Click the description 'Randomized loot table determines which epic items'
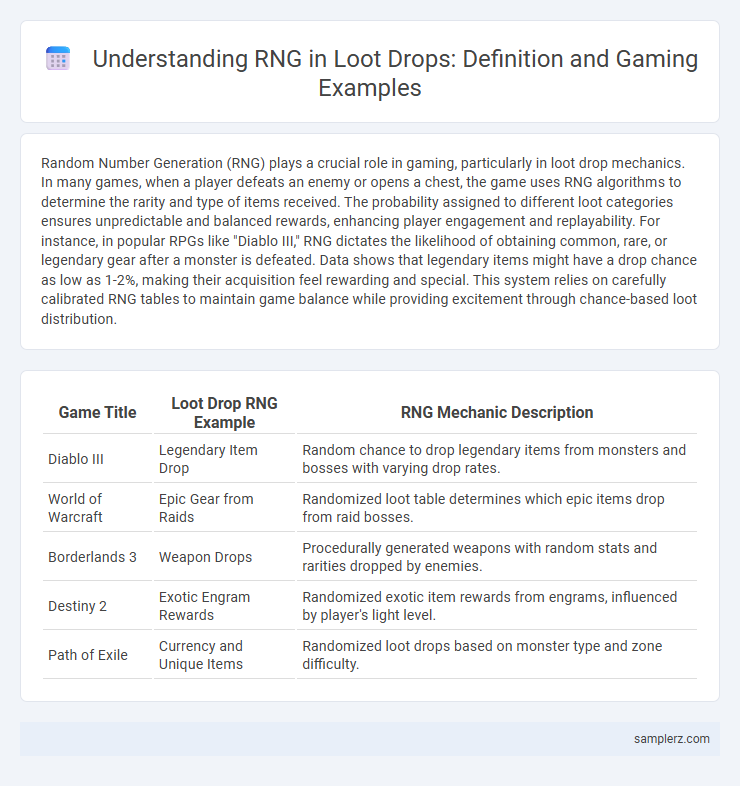The width and height of the screenshot is (740, 786). click(x=497, y=508)
